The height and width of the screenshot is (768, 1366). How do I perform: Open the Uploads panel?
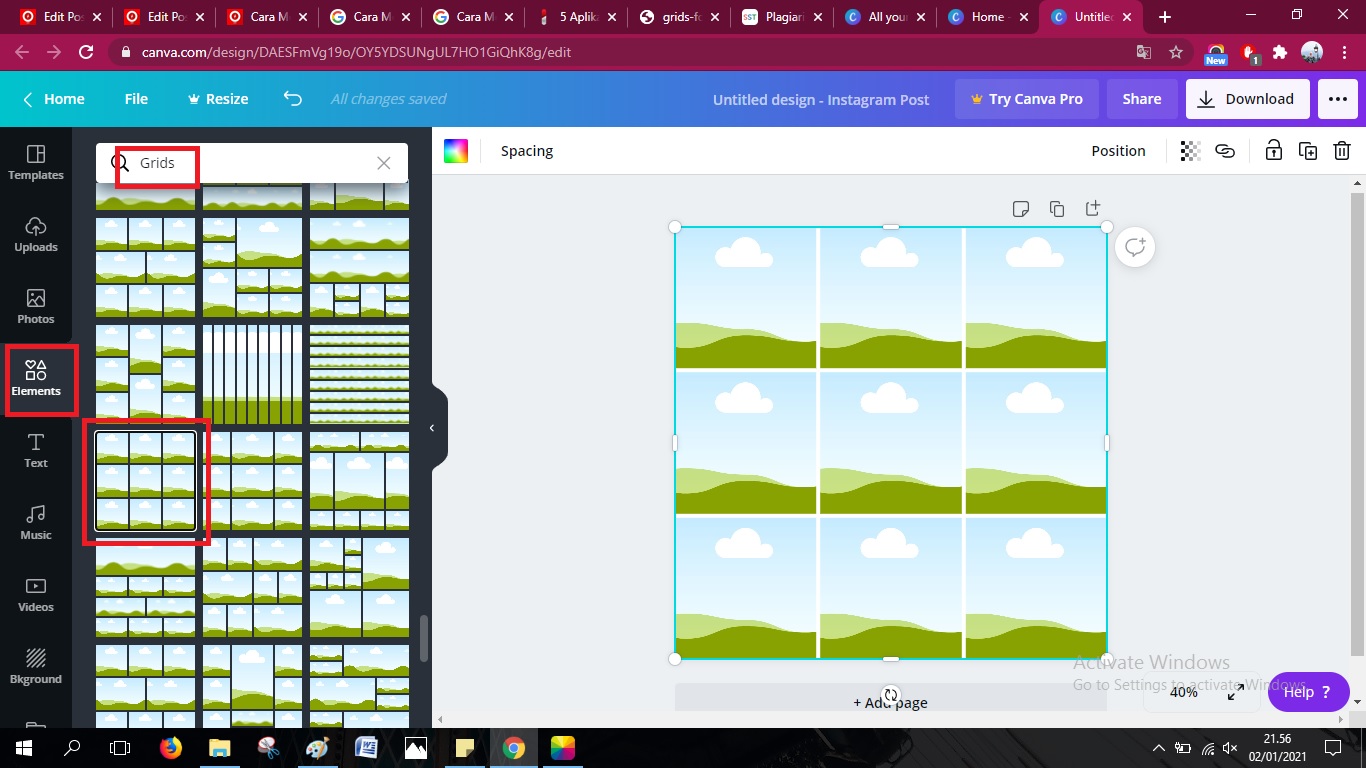36,234
